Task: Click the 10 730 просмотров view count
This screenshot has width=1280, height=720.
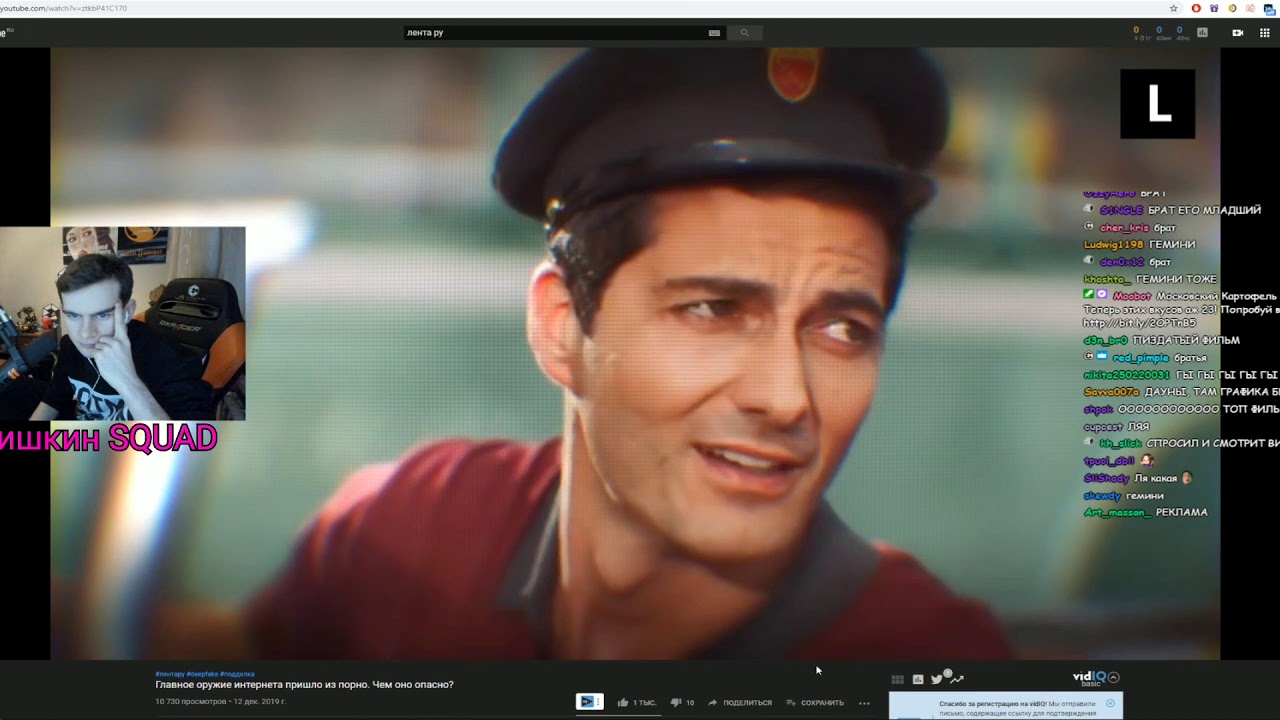Action: [191, 702]
